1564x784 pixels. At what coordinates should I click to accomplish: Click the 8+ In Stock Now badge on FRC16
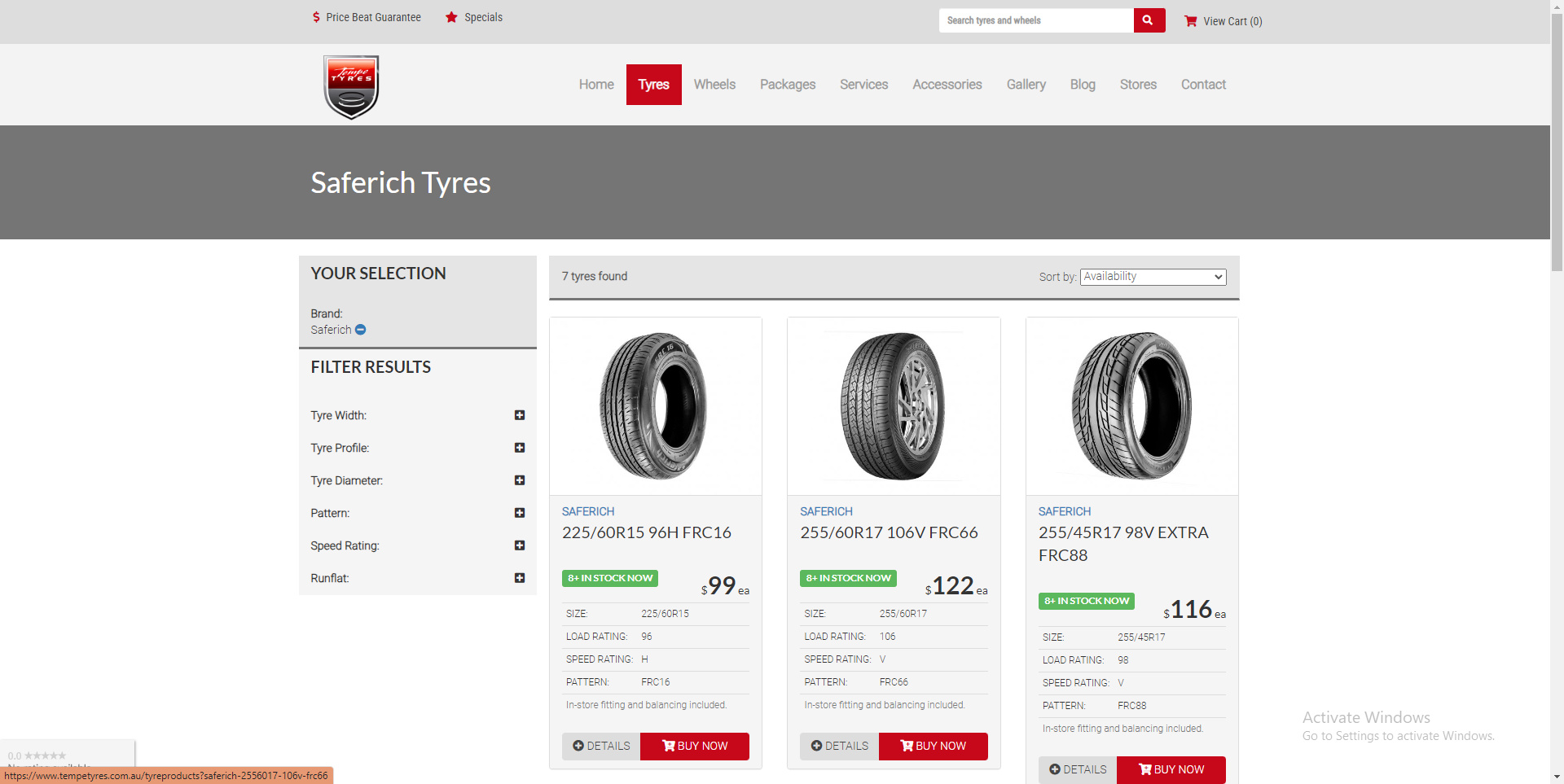point(610,578)
